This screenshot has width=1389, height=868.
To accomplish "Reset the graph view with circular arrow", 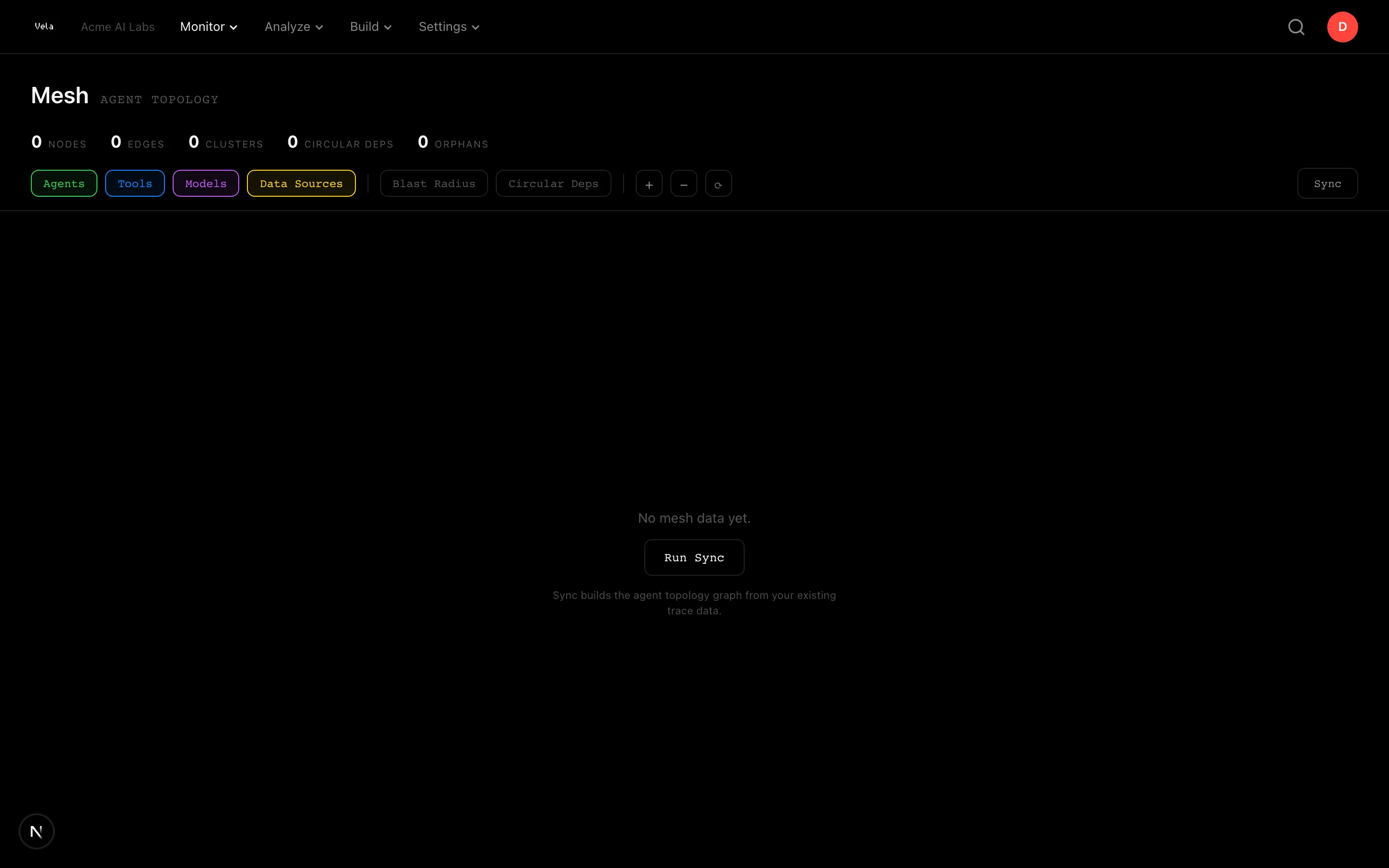I will [718, 184].
